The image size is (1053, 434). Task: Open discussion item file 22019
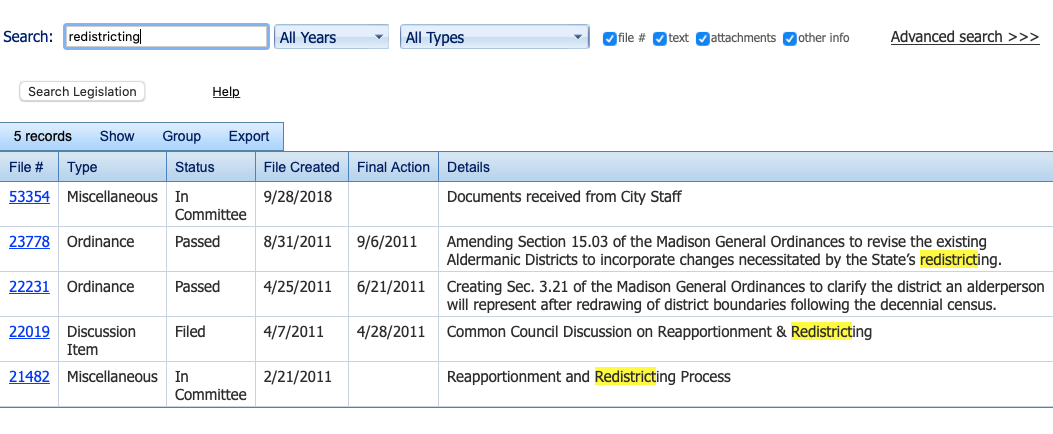click(30, 332)
